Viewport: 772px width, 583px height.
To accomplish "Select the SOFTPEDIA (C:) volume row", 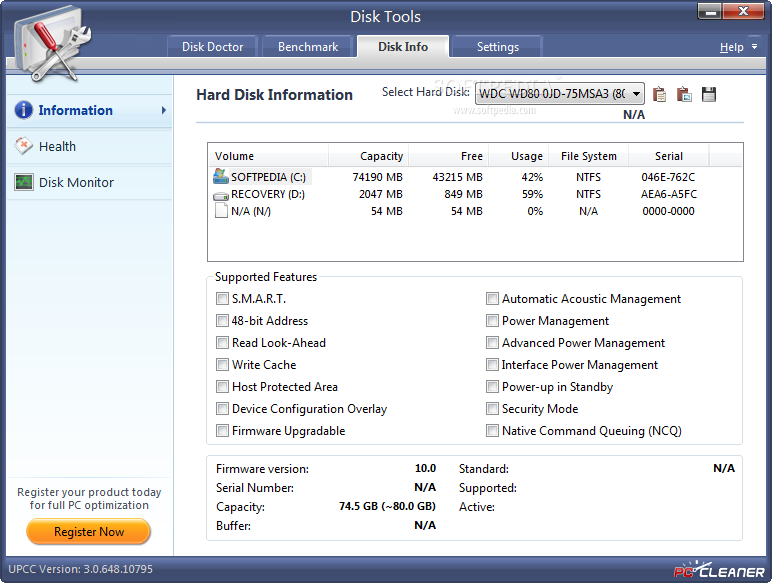I will (x=475, y=177).
